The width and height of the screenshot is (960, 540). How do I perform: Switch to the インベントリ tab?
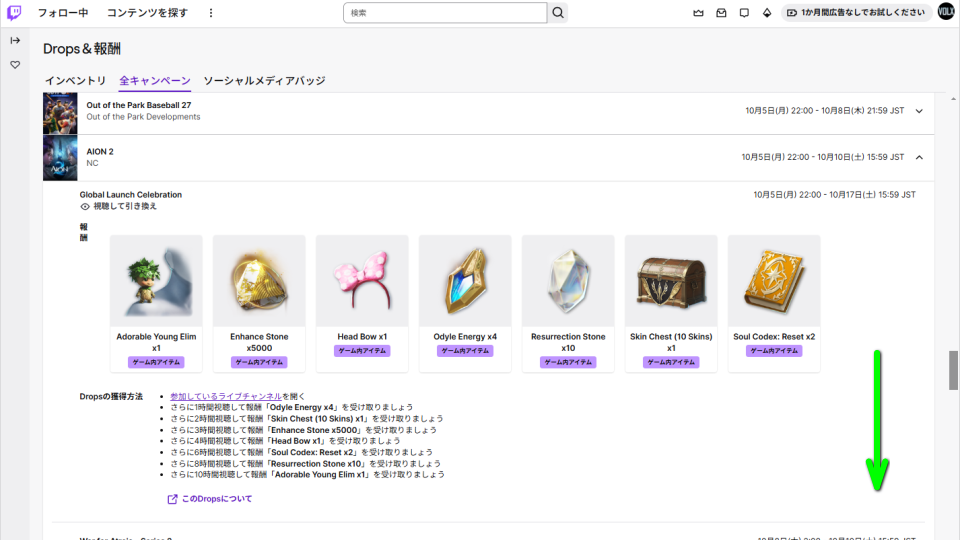click(x=75, y=81)
